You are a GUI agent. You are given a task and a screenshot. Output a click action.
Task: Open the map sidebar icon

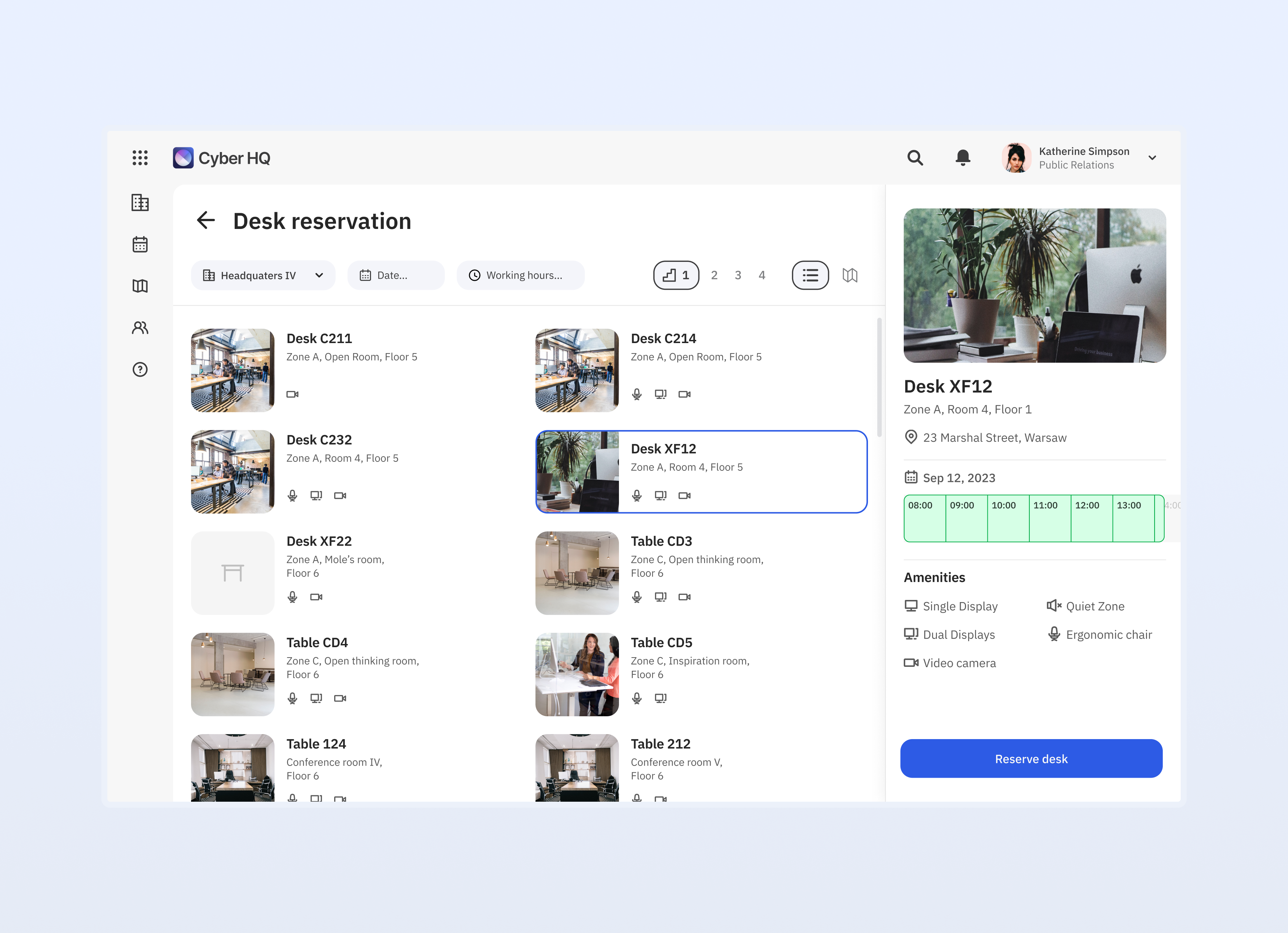click(140, 286)
